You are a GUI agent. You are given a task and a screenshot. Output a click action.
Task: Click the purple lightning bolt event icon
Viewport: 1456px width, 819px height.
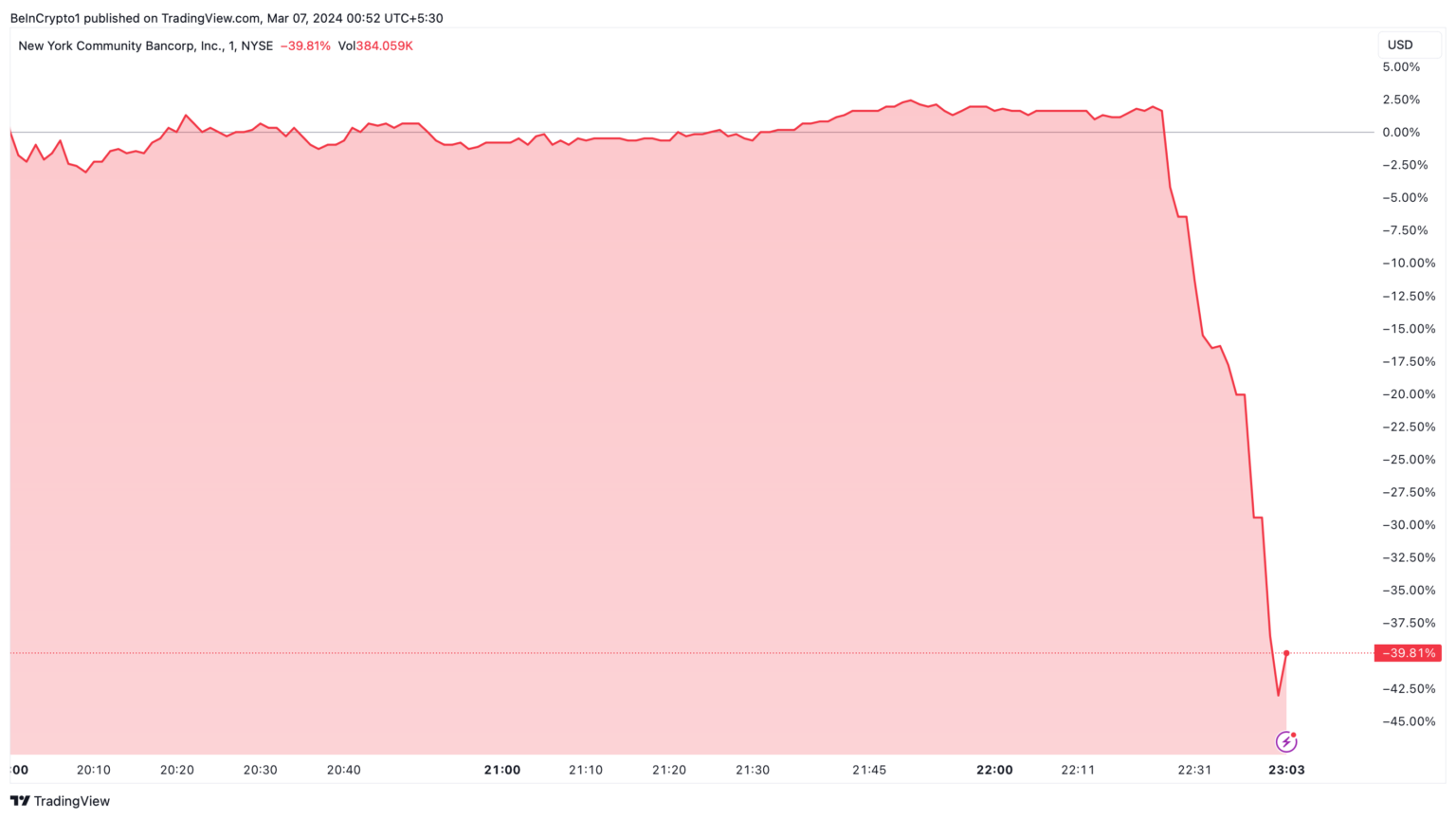[x=1286, y=741]
